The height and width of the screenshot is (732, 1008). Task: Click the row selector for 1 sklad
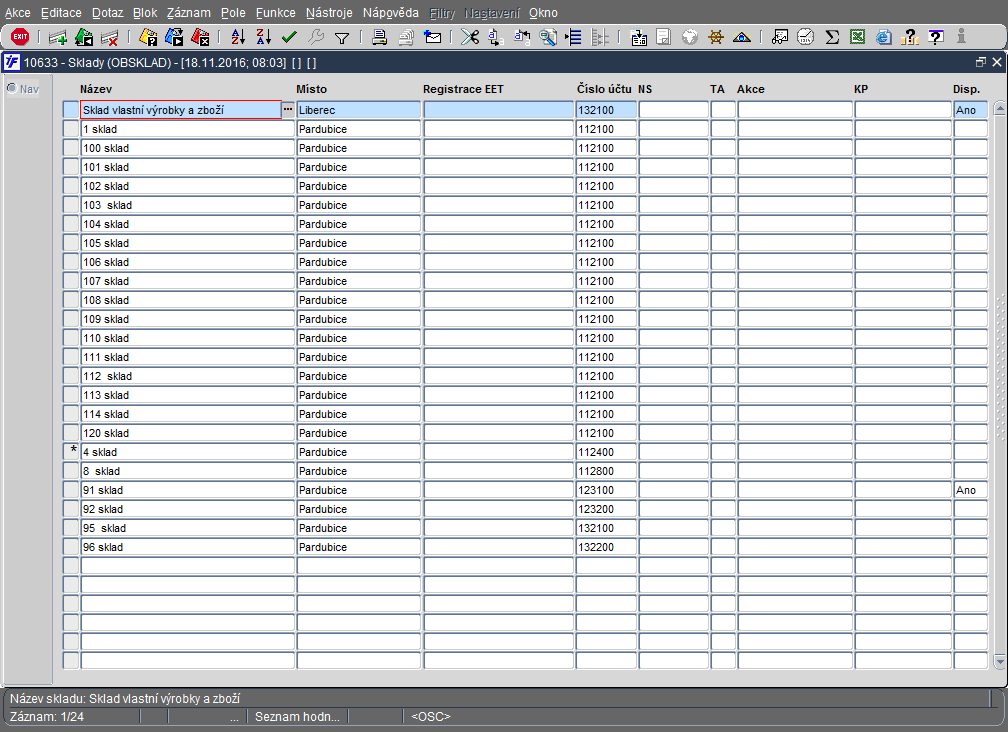[x=71, y=129]
